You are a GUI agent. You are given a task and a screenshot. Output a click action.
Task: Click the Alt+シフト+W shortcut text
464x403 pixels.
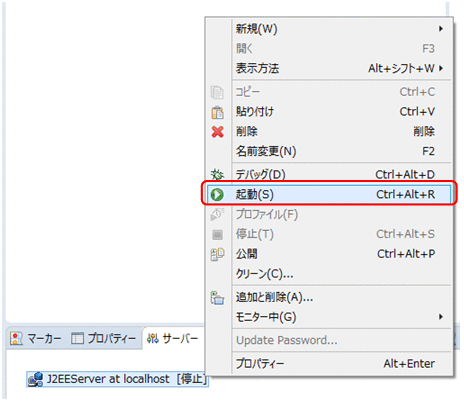tap(402, 68)
